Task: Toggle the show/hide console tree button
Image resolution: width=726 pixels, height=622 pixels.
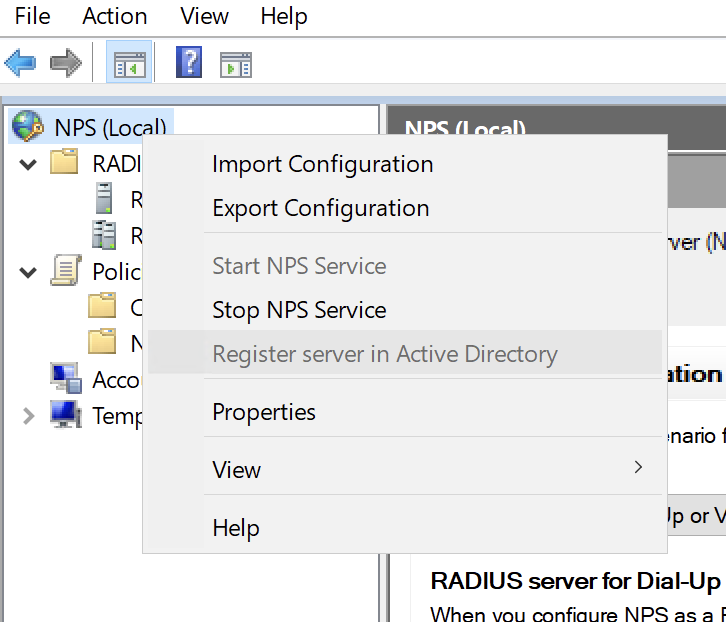Action: pos(129,62)
